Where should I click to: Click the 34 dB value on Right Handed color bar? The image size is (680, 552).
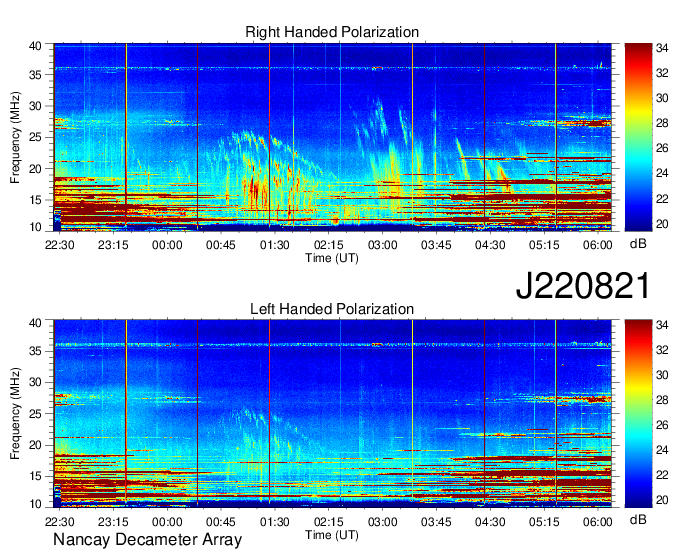[662, 48]
